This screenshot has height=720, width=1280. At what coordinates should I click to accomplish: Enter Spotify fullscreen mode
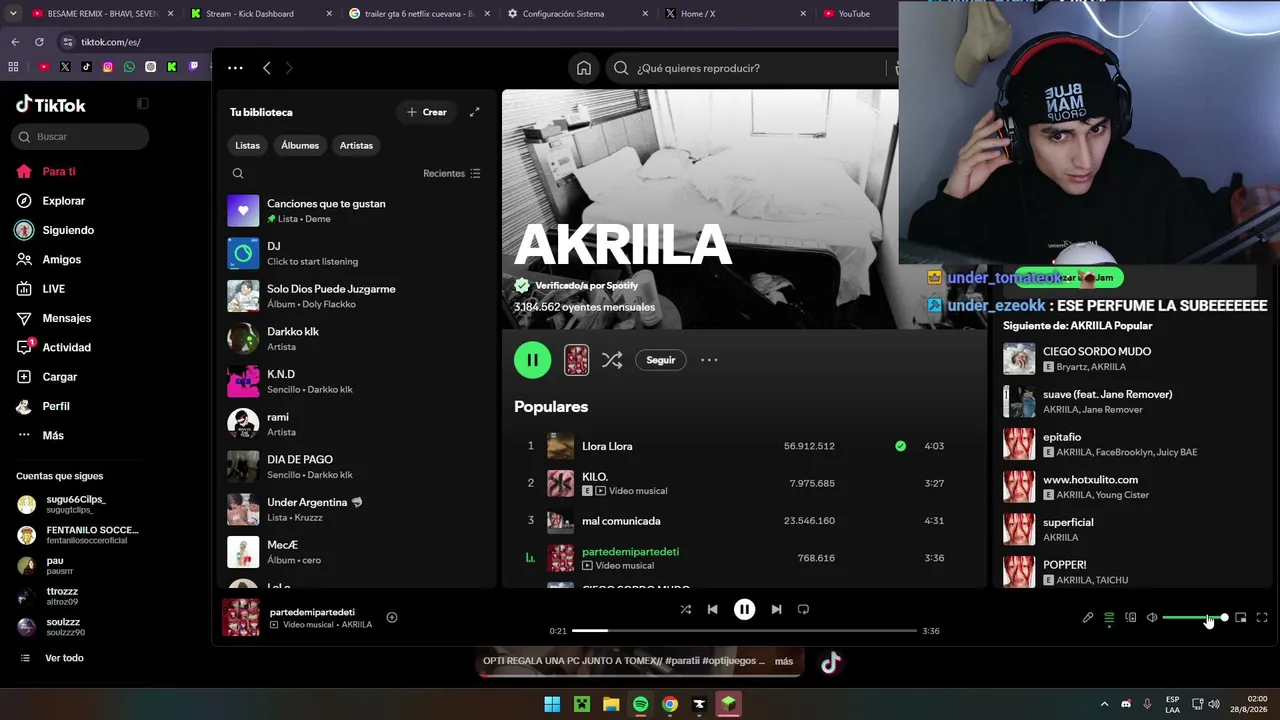[x=1262, y=618]
